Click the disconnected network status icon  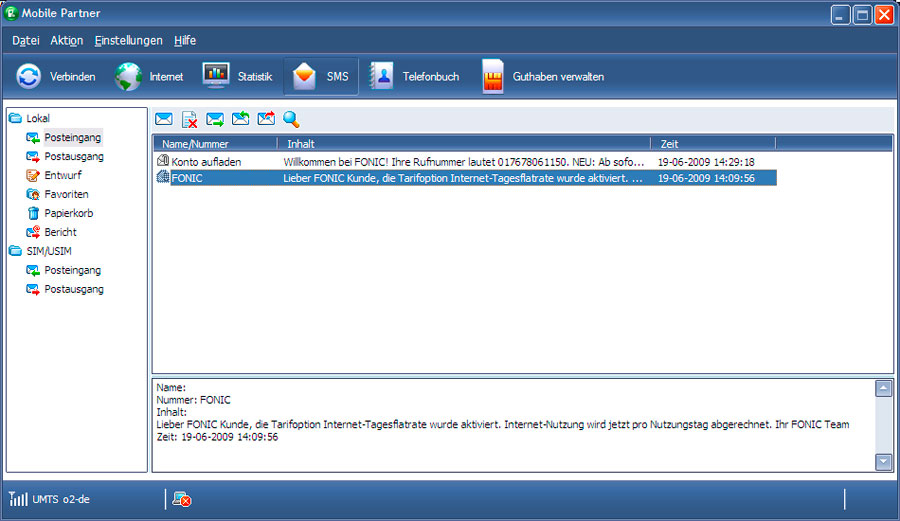(182, 498)
